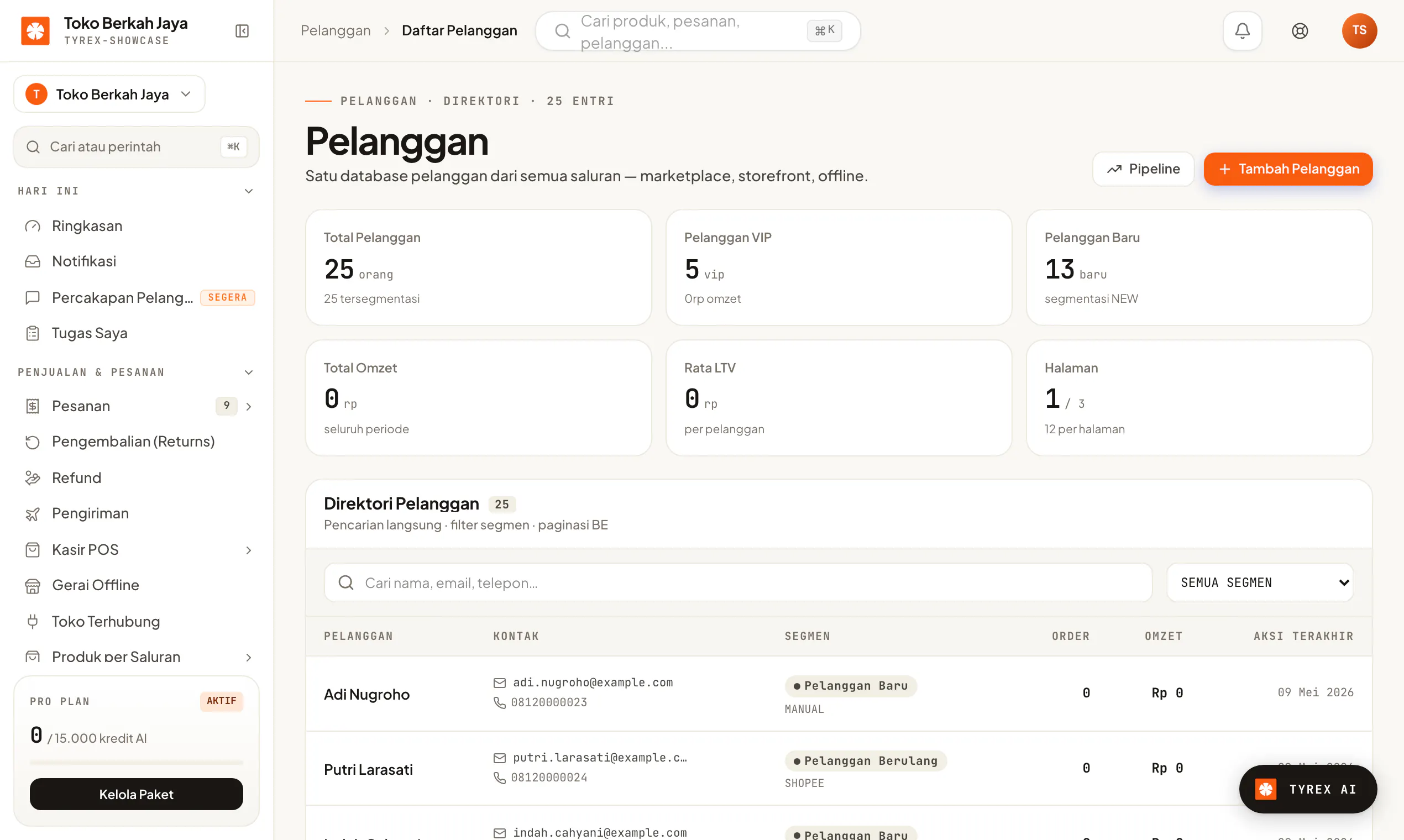The width and height of the screenshot is (1404, 840).
Task: Click the Putri Larasati name
Action: tap(369, 770)
